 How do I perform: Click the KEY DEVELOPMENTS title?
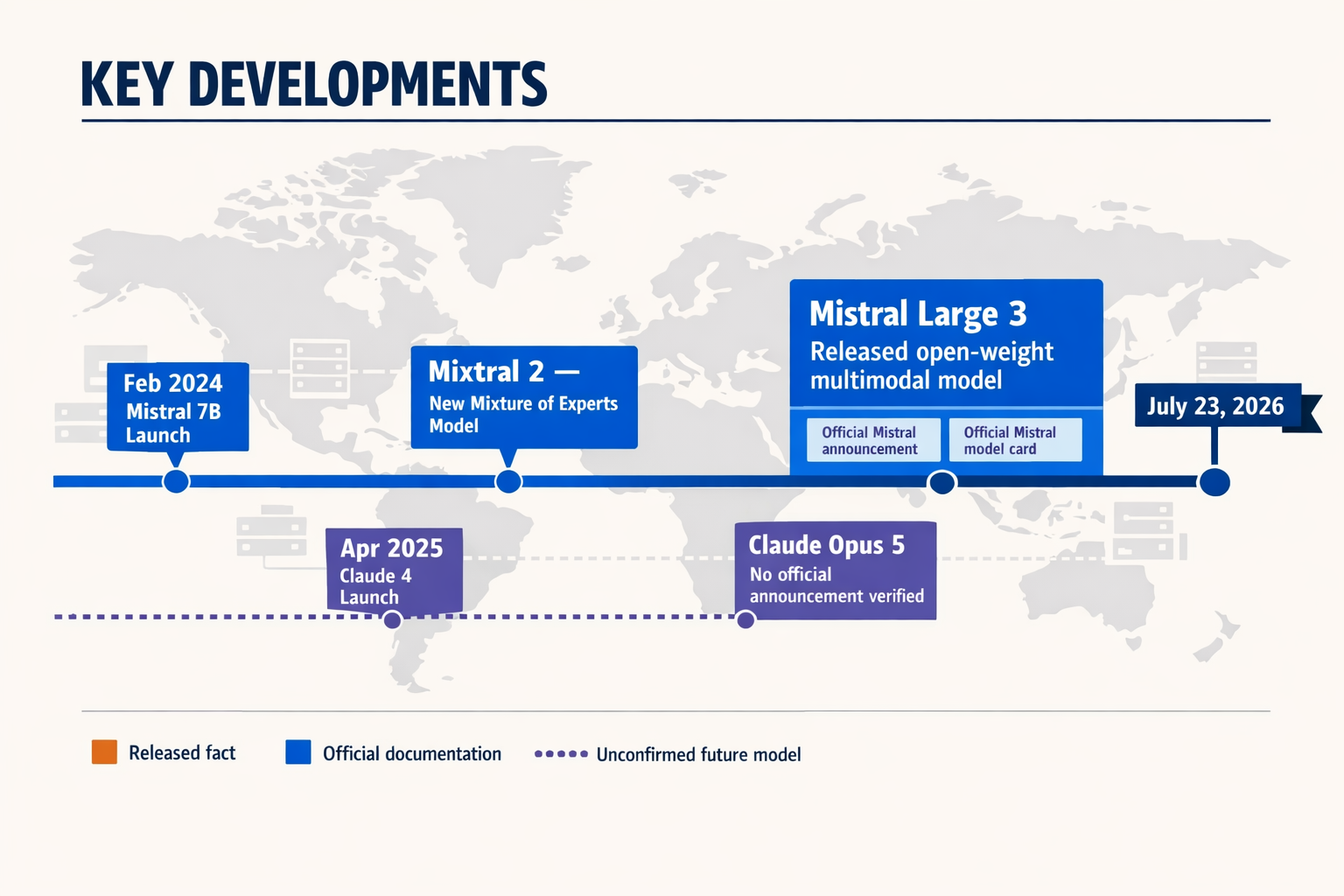point(314,84)
